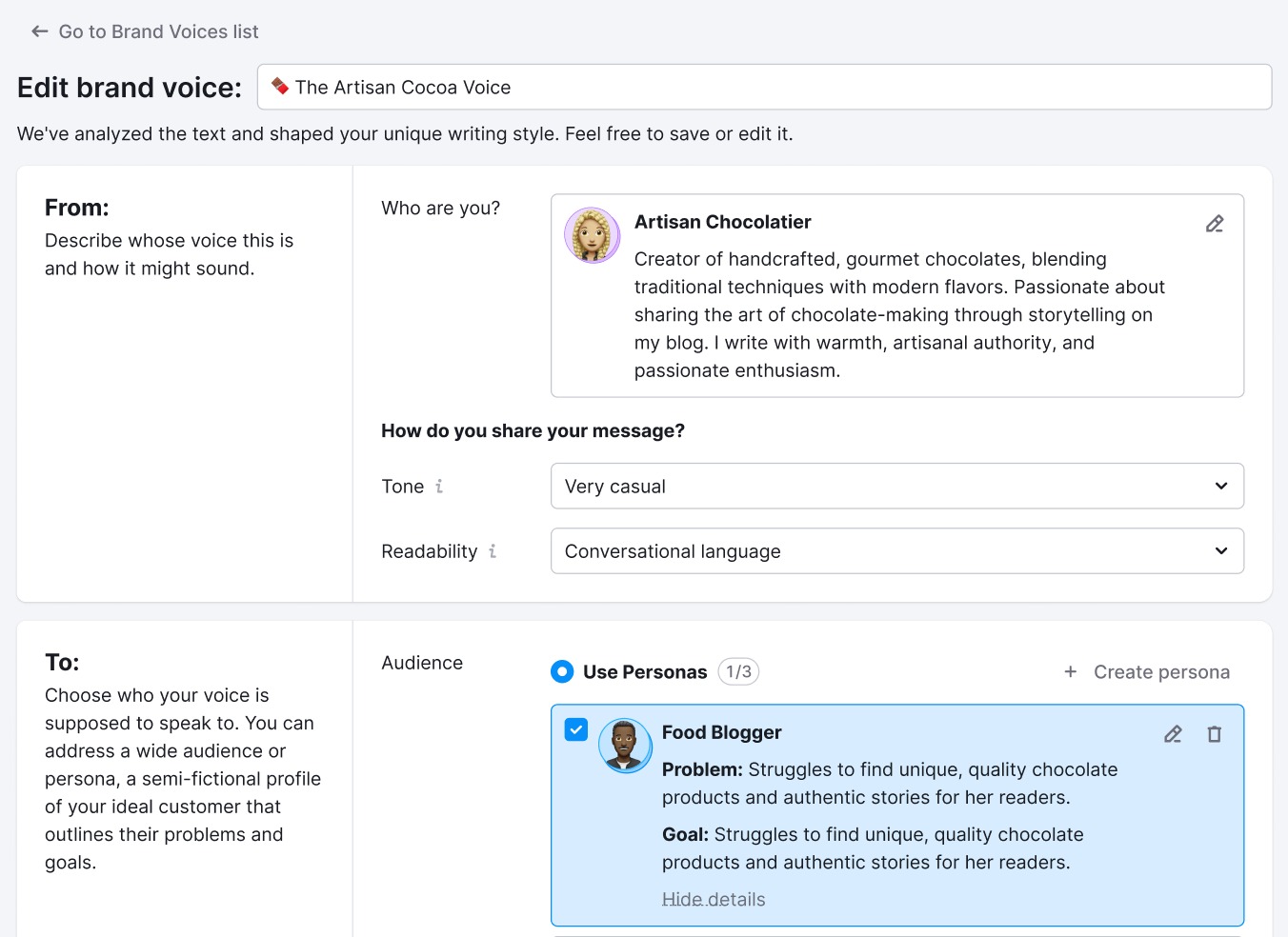1288x937 pixels.
Task: Click Hide details on the Food Blogger card
Action: pyautogui.click(x=714, y=899)
